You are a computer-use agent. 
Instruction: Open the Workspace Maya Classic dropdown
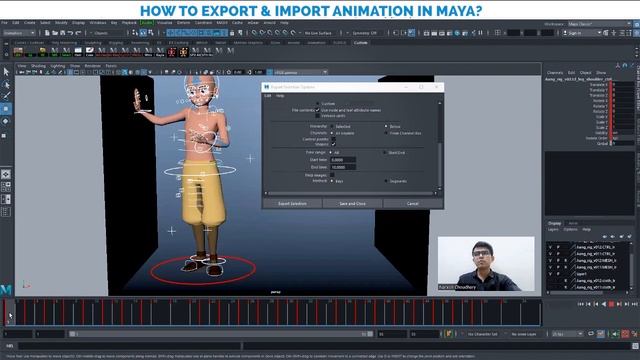(x=599, y=24)
